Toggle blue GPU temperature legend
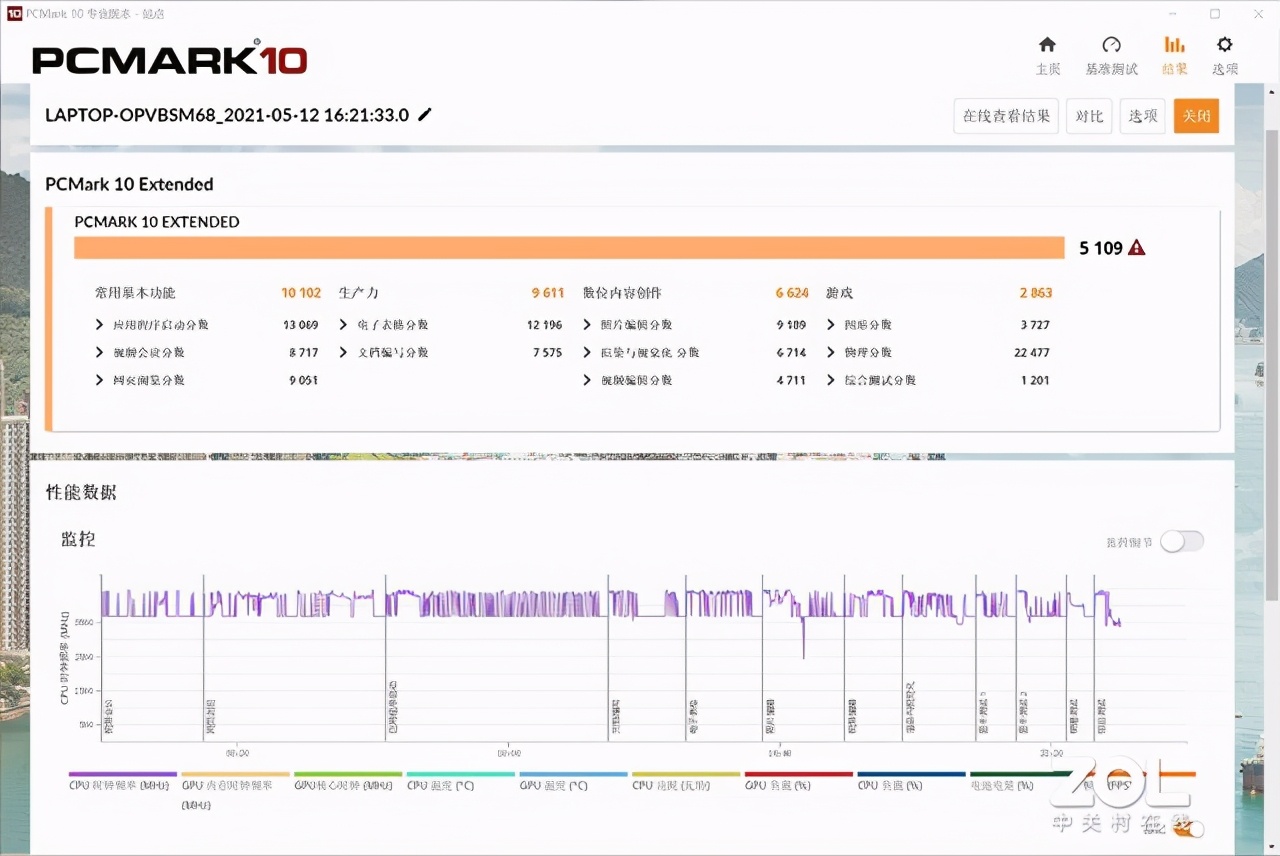1280x856 pixels. 573,782
